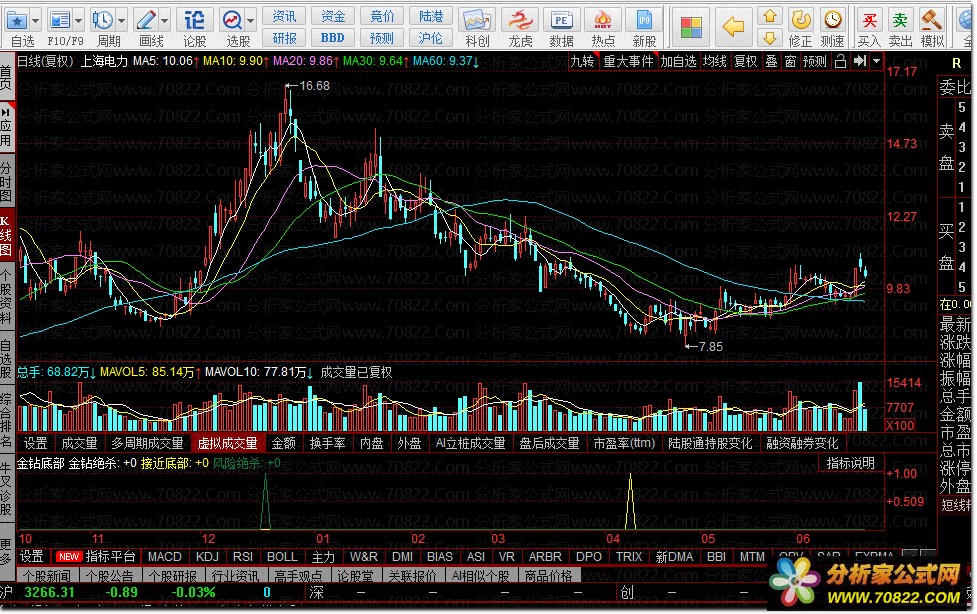
Task: Select the KDJ indicator tab
Action: click(207, 557)
